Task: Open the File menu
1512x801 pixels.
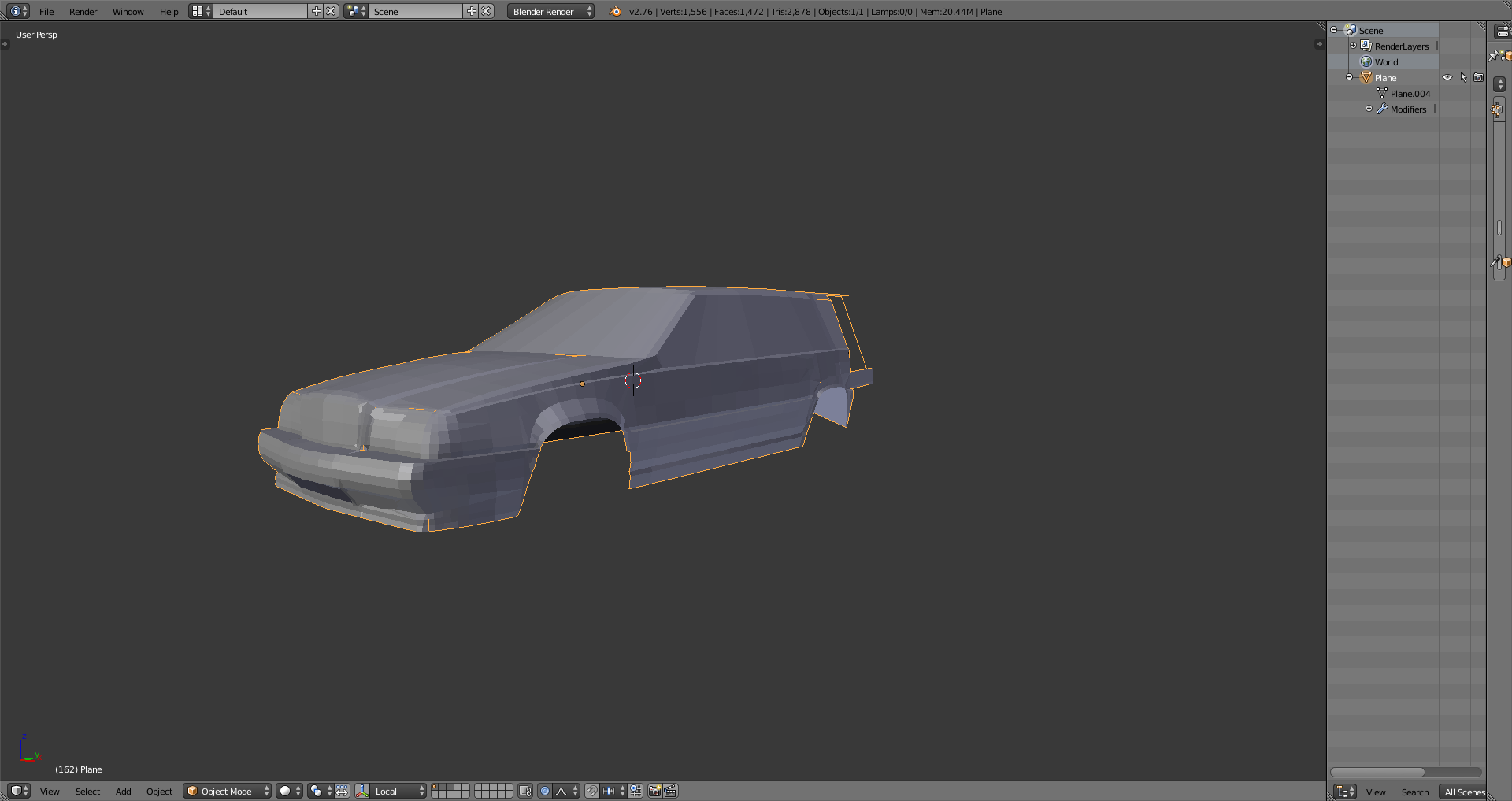Action: click(46, 12)
